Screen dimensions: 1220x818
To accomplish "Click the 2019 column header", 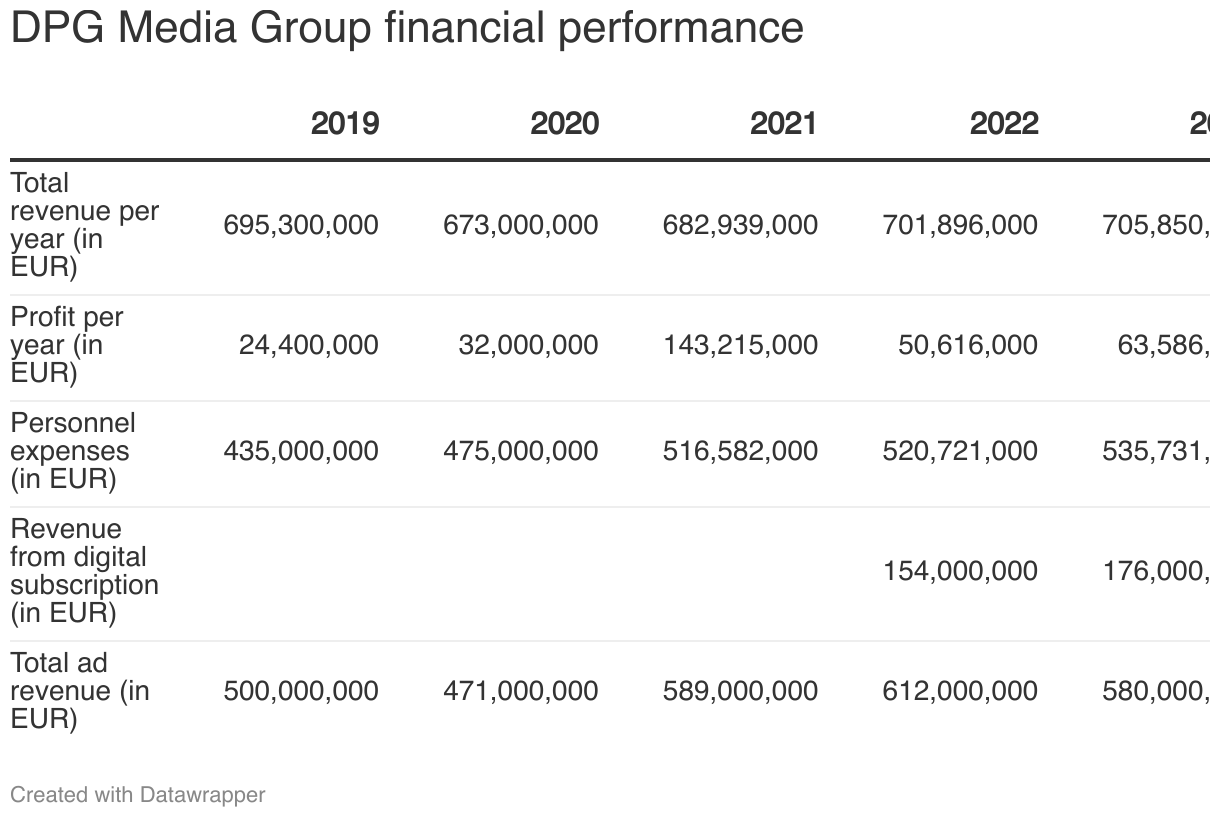I will coord(344,124).
